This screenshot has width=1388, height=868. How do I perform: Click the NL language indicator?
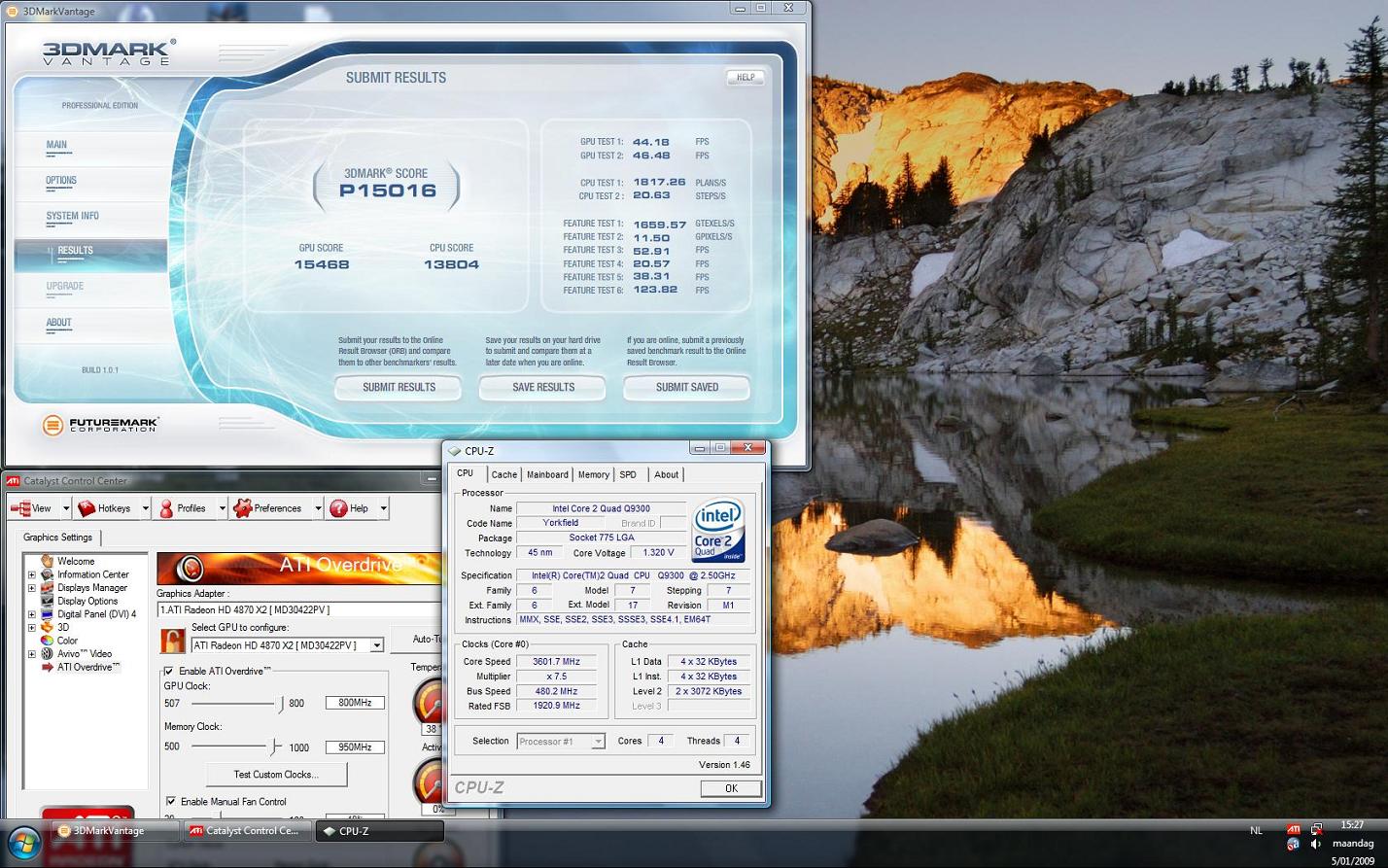click(1256, 830)
